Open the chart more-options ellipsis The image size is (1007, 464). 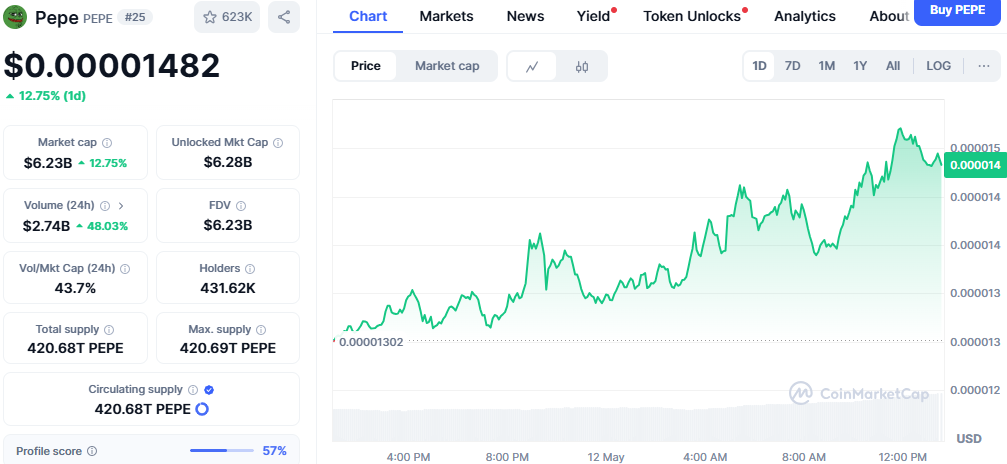984,66
